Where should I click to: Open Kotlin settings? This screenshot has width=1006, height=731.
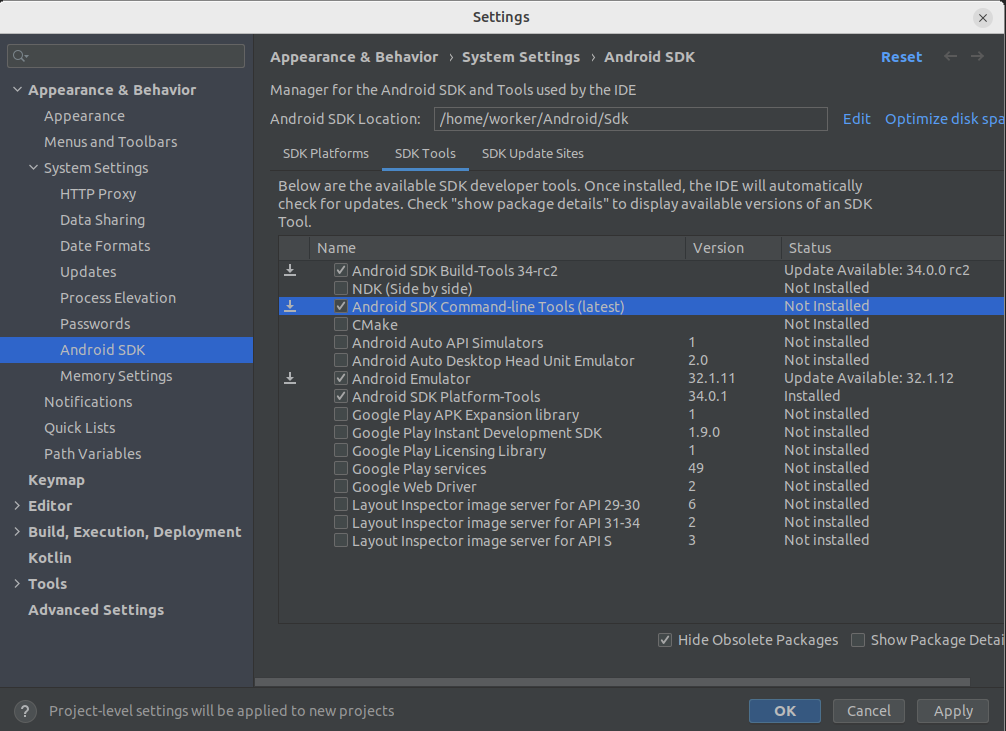click(x=50, y=558)
